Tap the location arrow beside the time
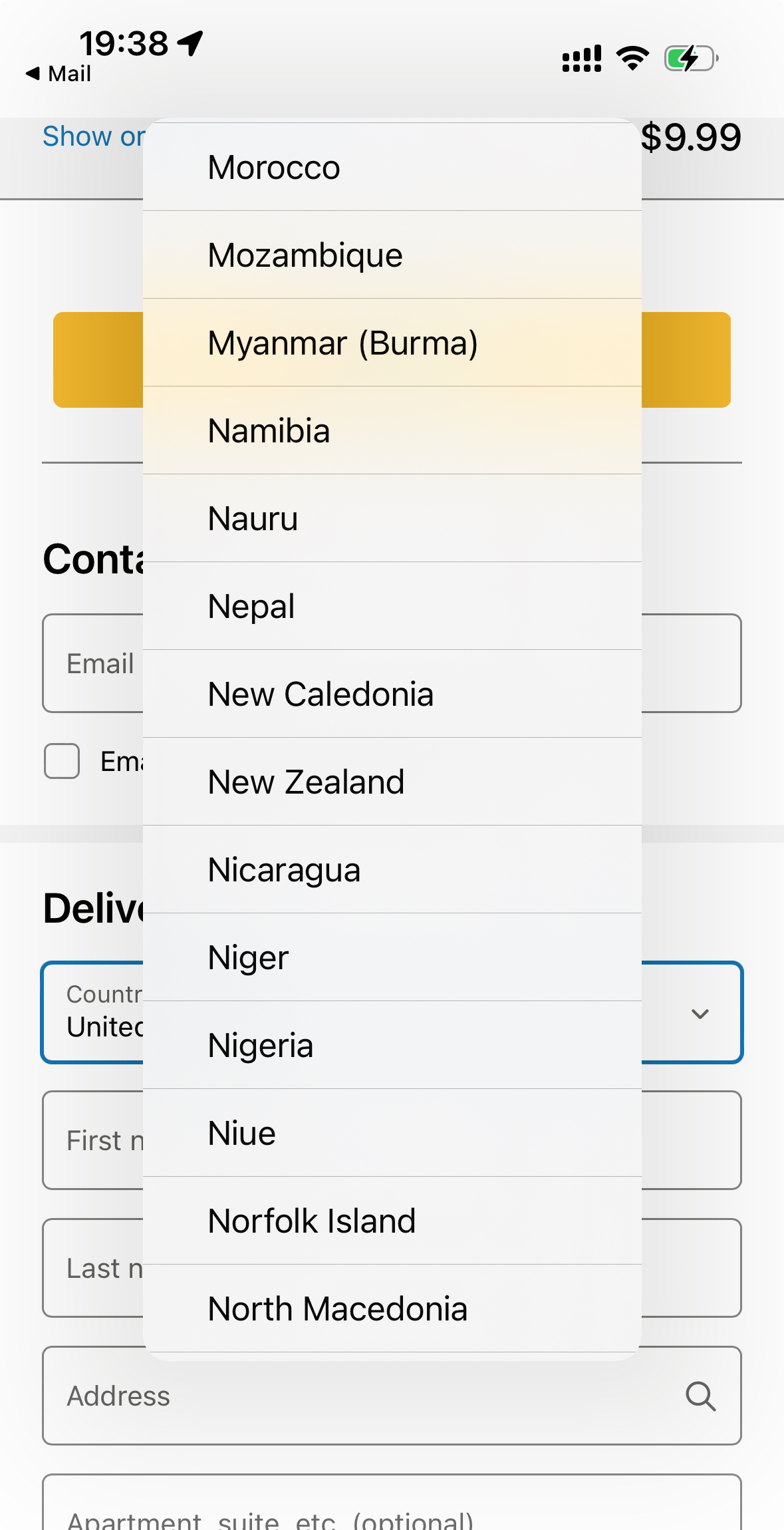The image size is (784, 1530). (191, 44)
